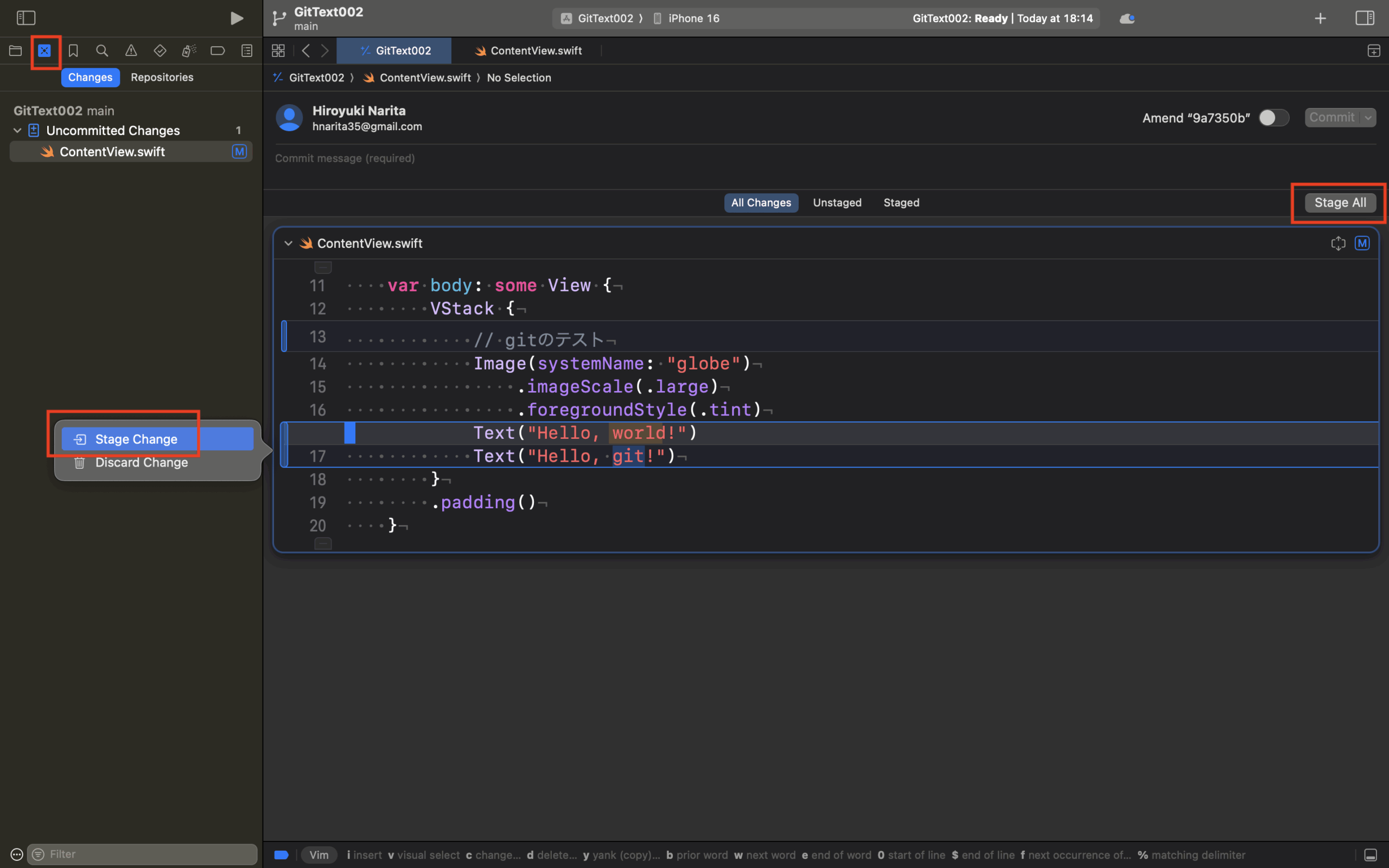Select the Uncommitted Changes row
Viewport: 1389px width, 868px height.
tap(131, 130)
